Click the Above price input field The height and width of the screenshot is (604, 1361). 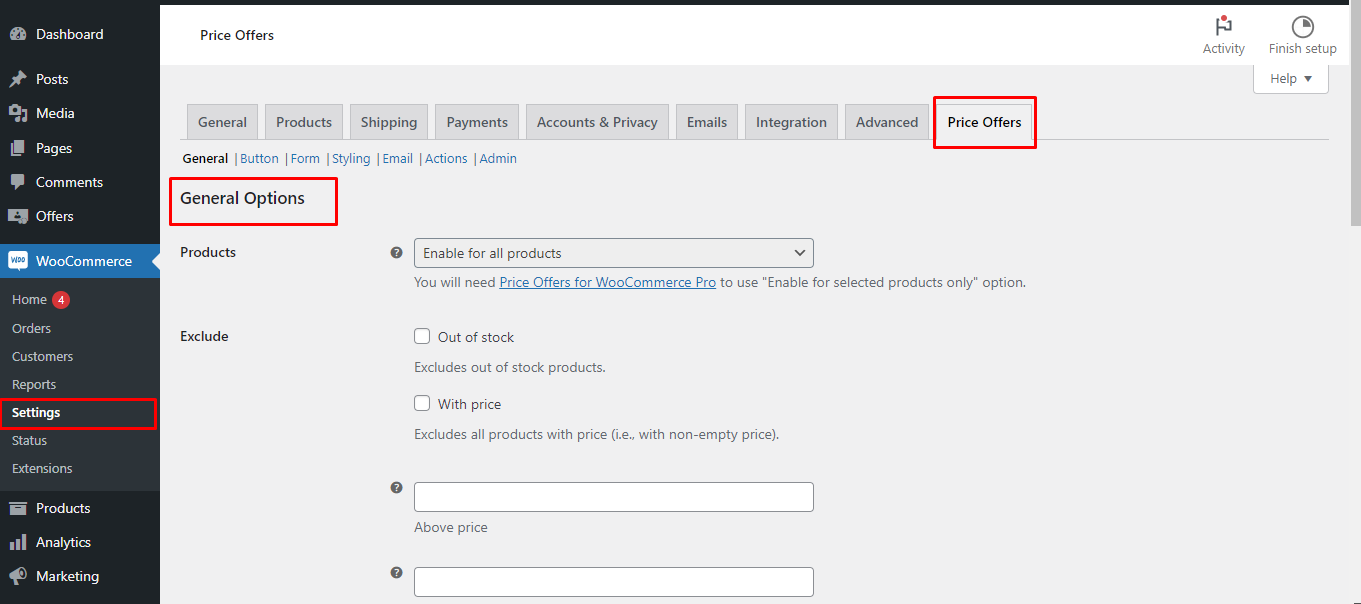tap(614, 497)
